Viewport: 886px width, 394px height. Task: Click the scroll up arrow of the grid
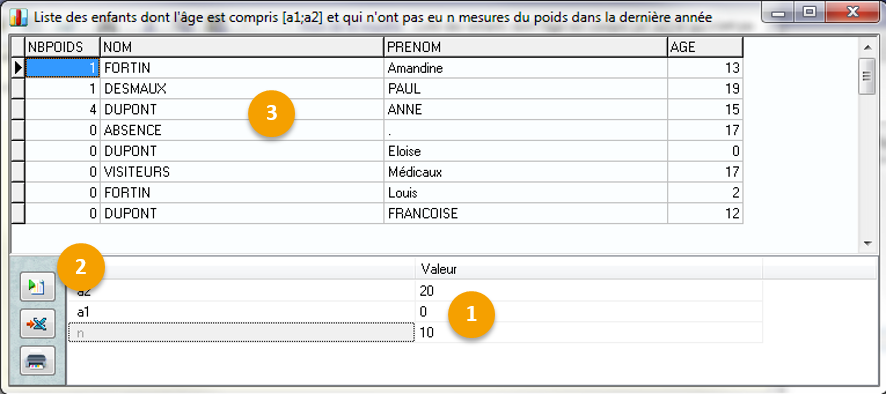click(x=867, y=45)
